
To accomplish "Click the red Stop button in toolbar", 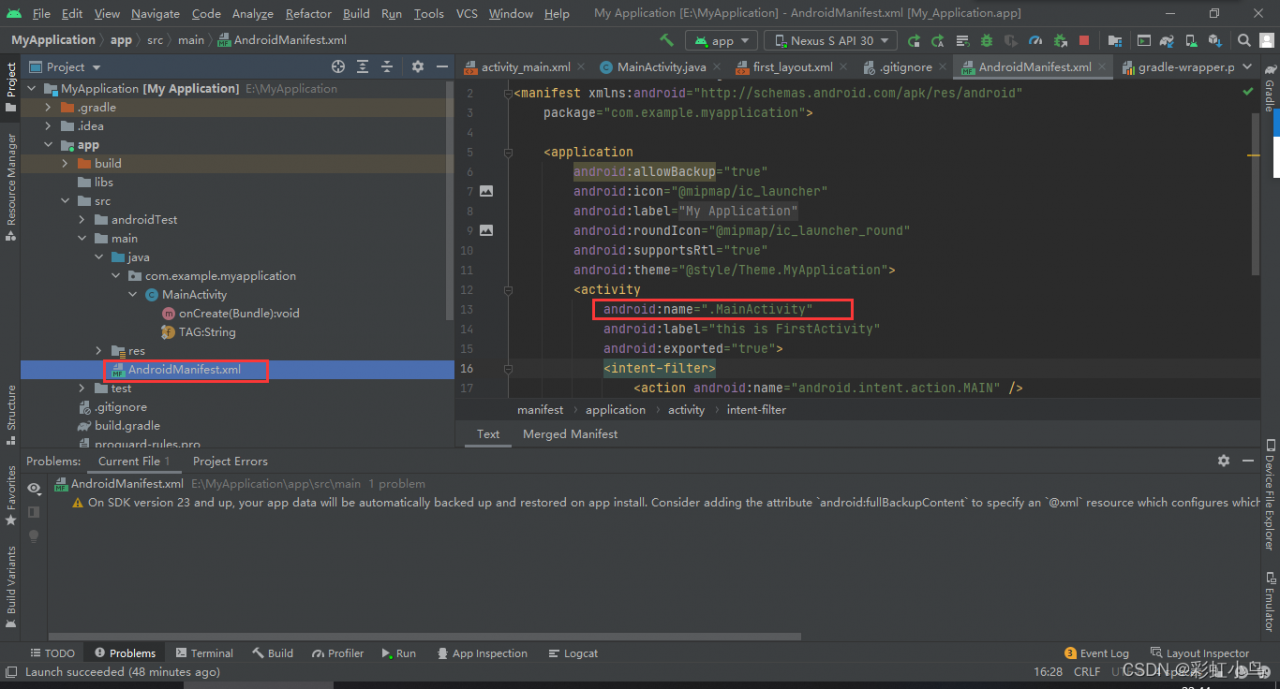I will pyautogui.click(x=1084, y=40).
